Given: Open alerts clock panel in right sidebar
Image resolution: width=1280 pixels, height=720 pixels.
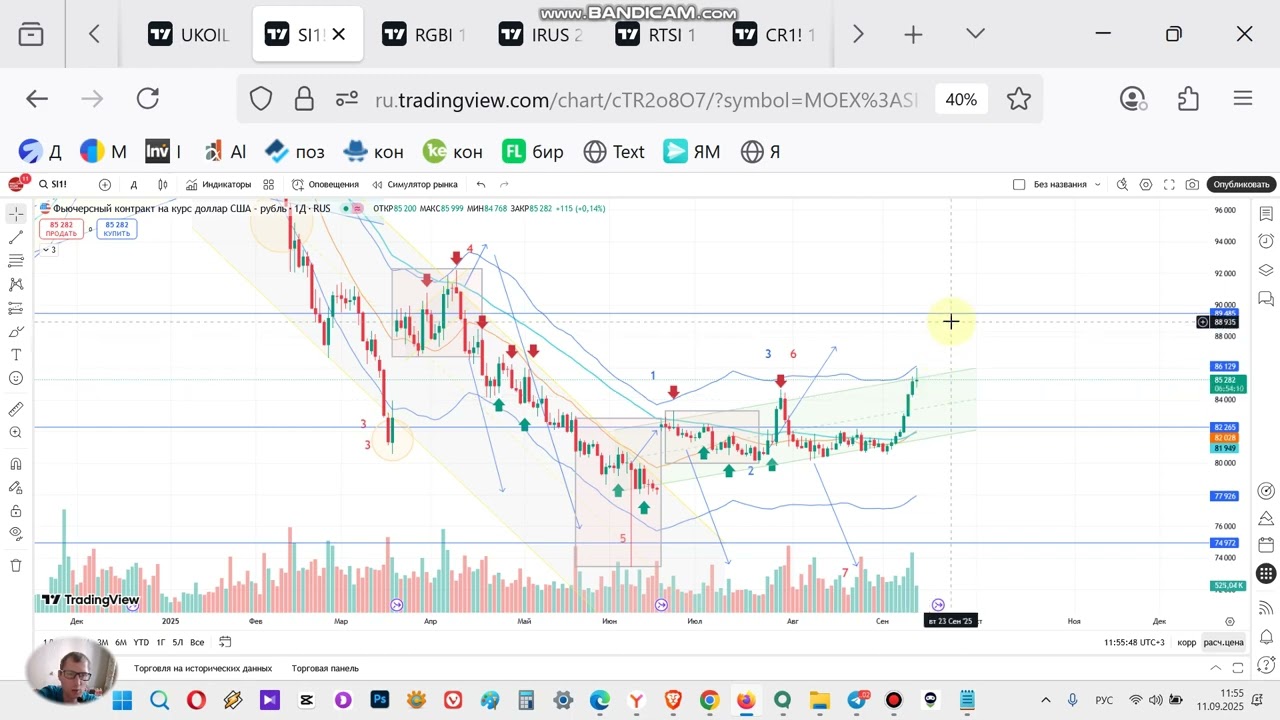Looking at the screenshot, I should pyautogui.click(x=1266, y=241).
